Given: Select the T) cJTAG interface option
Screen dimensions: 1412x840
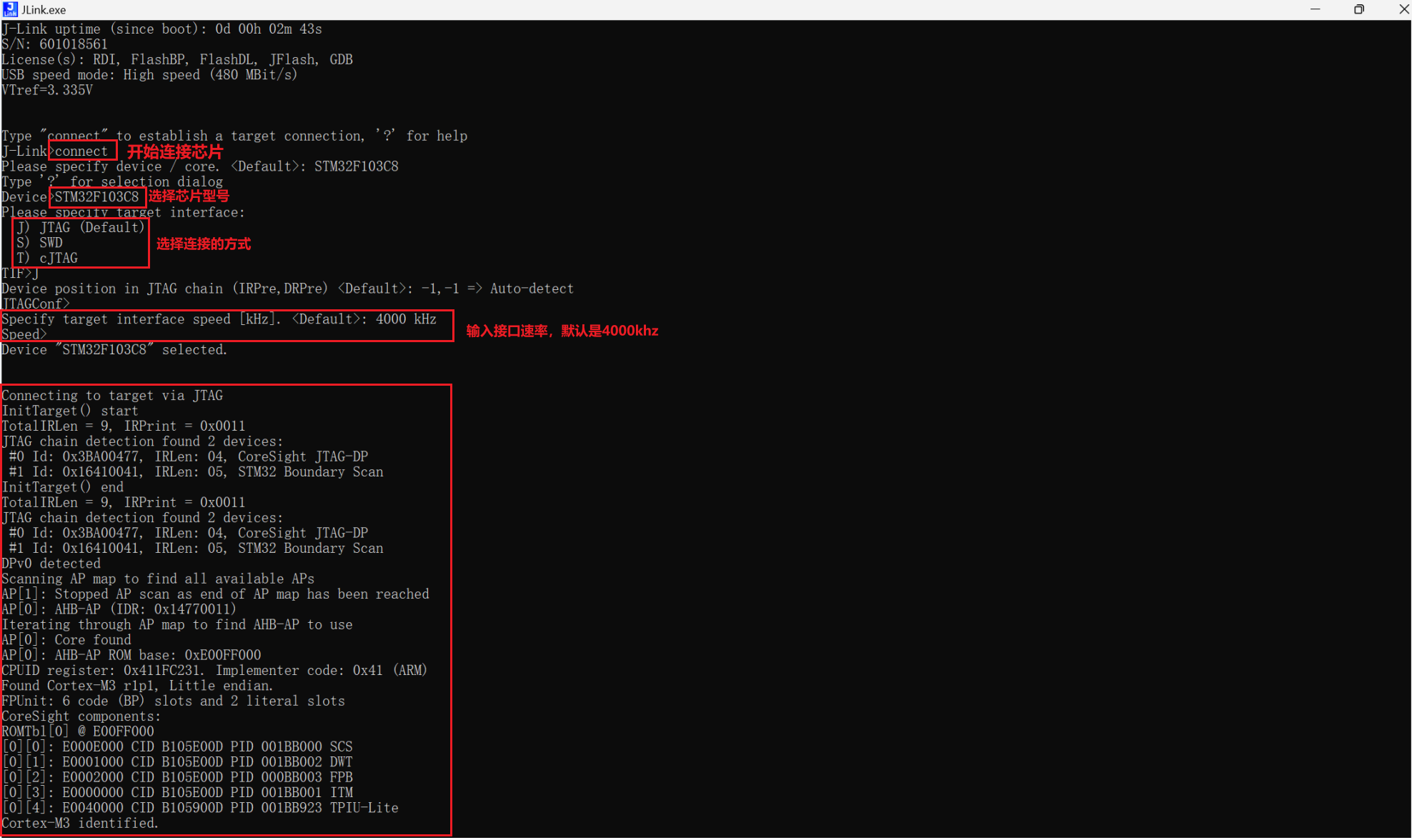Looking at the screenshot, I should [x=47, y=259].
